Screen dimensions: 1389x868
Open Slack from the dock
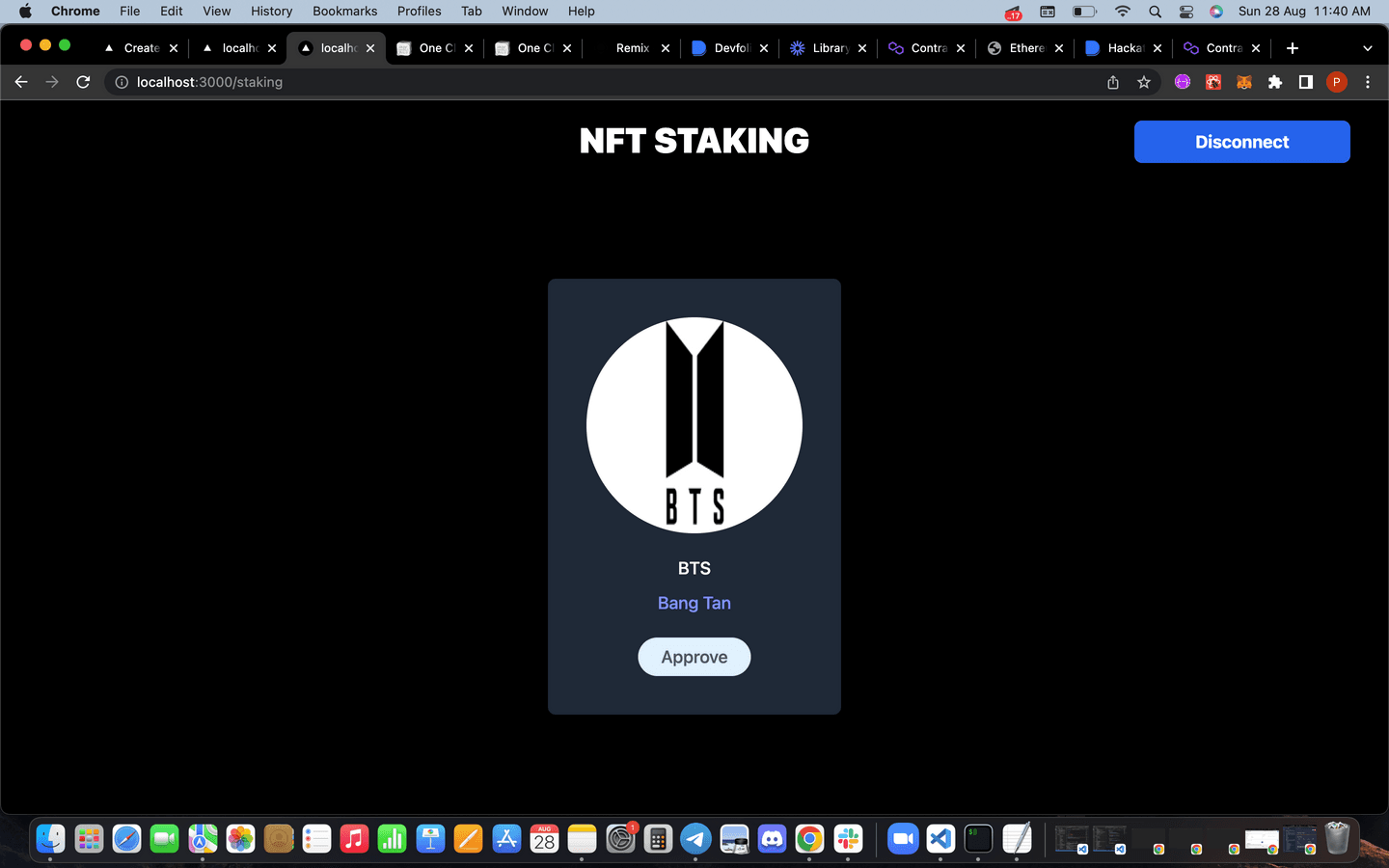(x=848, y=839)
